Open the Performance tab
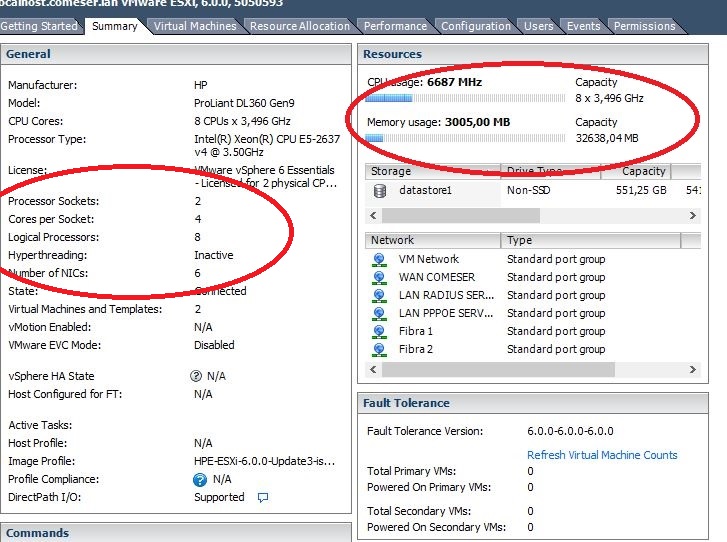The width and height of the screenshot is (727, 542). [x=395, y=26]
